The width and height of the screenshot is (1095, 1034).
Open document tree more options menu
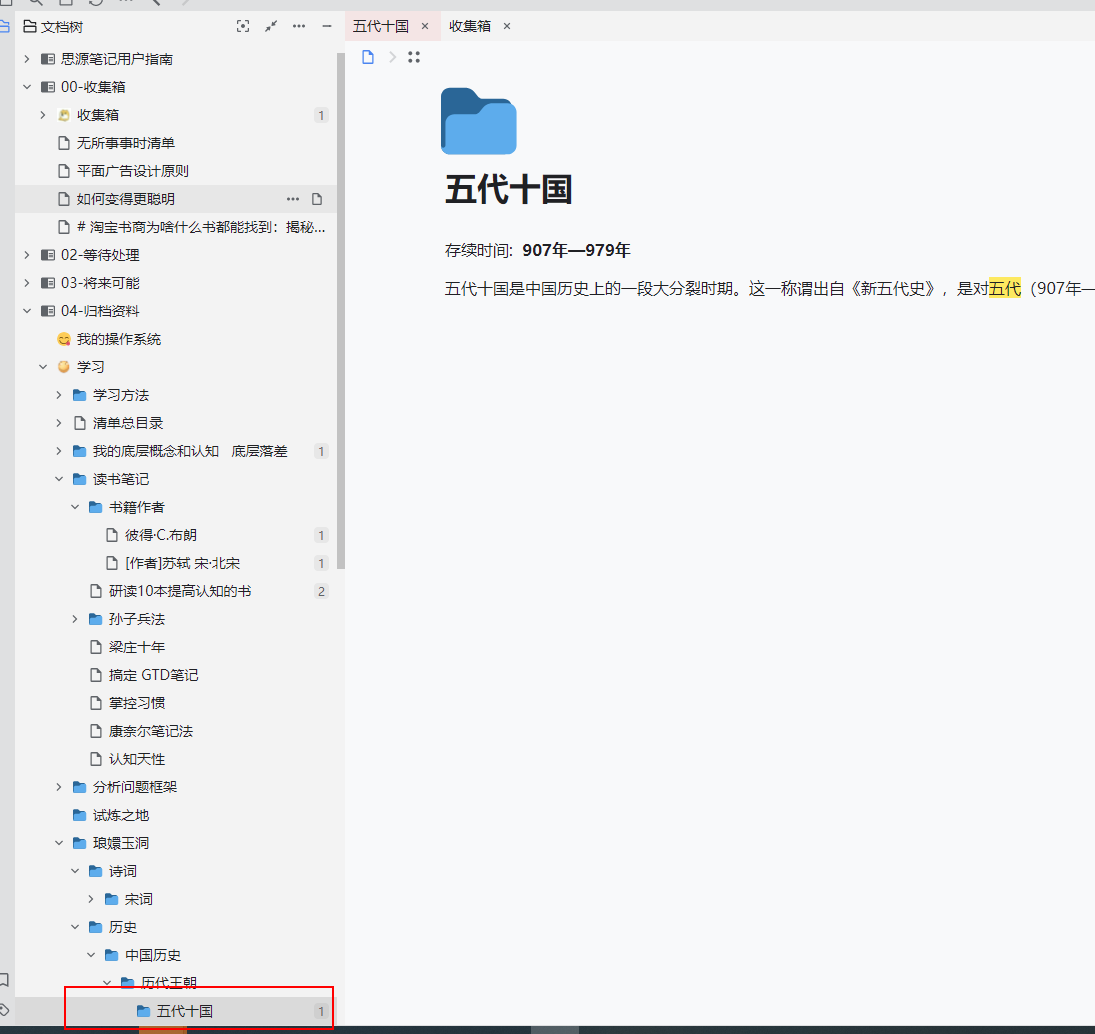299,27
